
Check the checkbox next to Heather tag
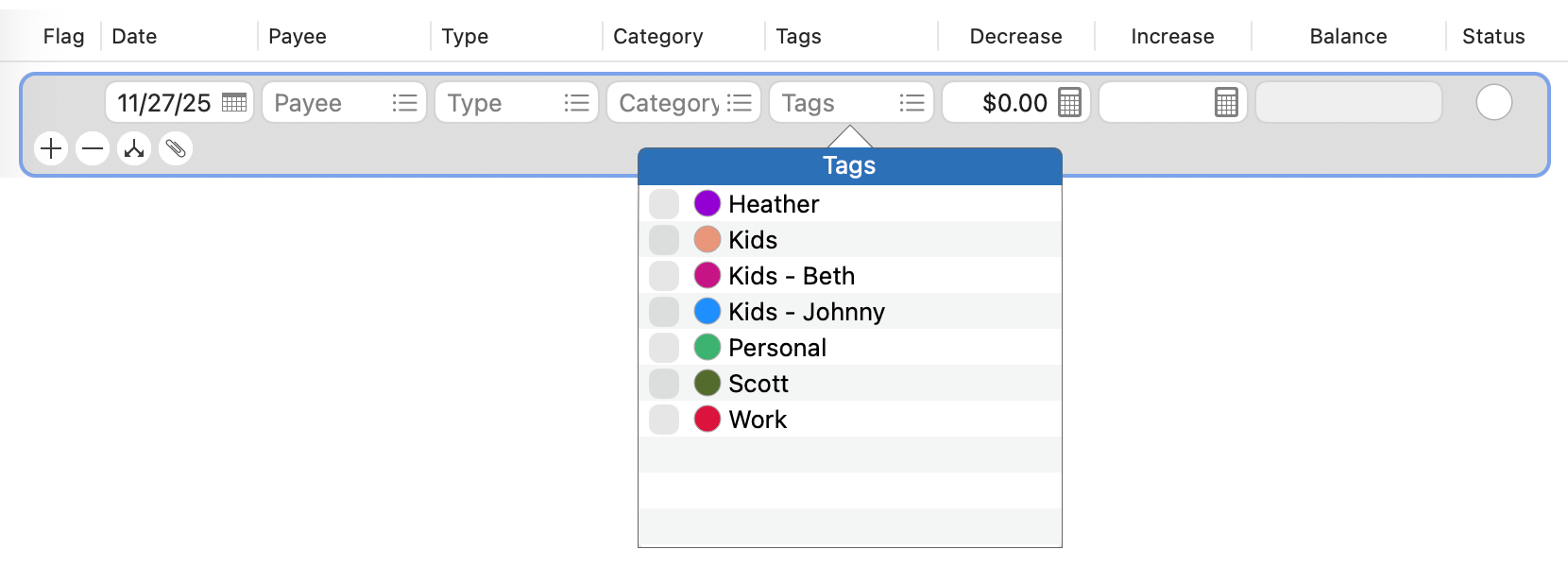click(x=664, y=203)
